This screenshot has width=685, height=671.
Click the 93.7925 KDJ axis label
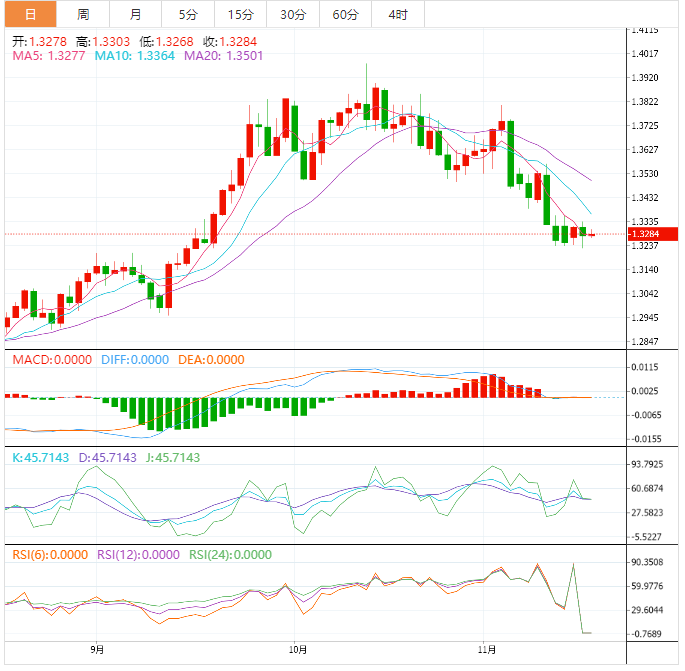tap(647, 464)
